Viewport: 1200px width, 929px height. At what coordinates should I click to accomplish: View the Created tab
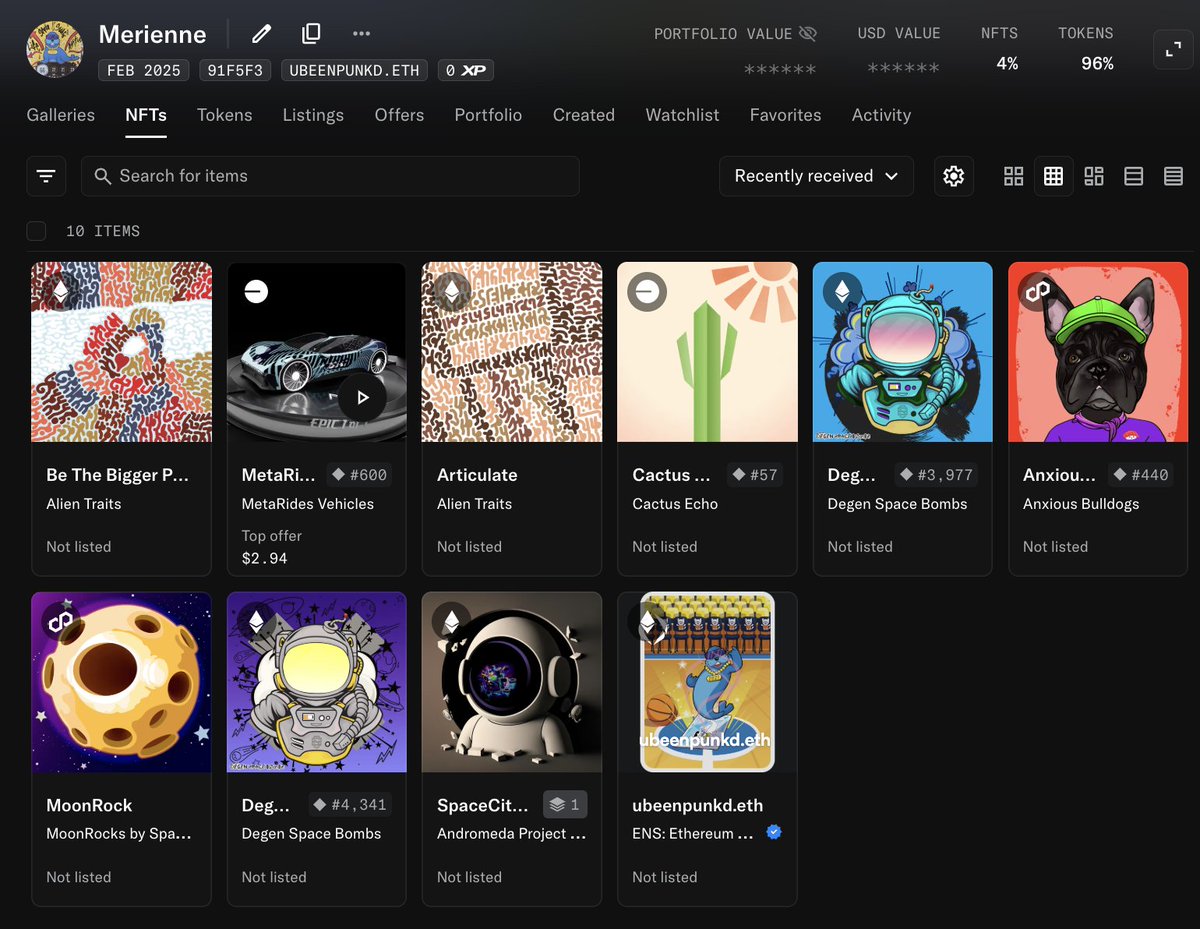(x=584, y=115)
